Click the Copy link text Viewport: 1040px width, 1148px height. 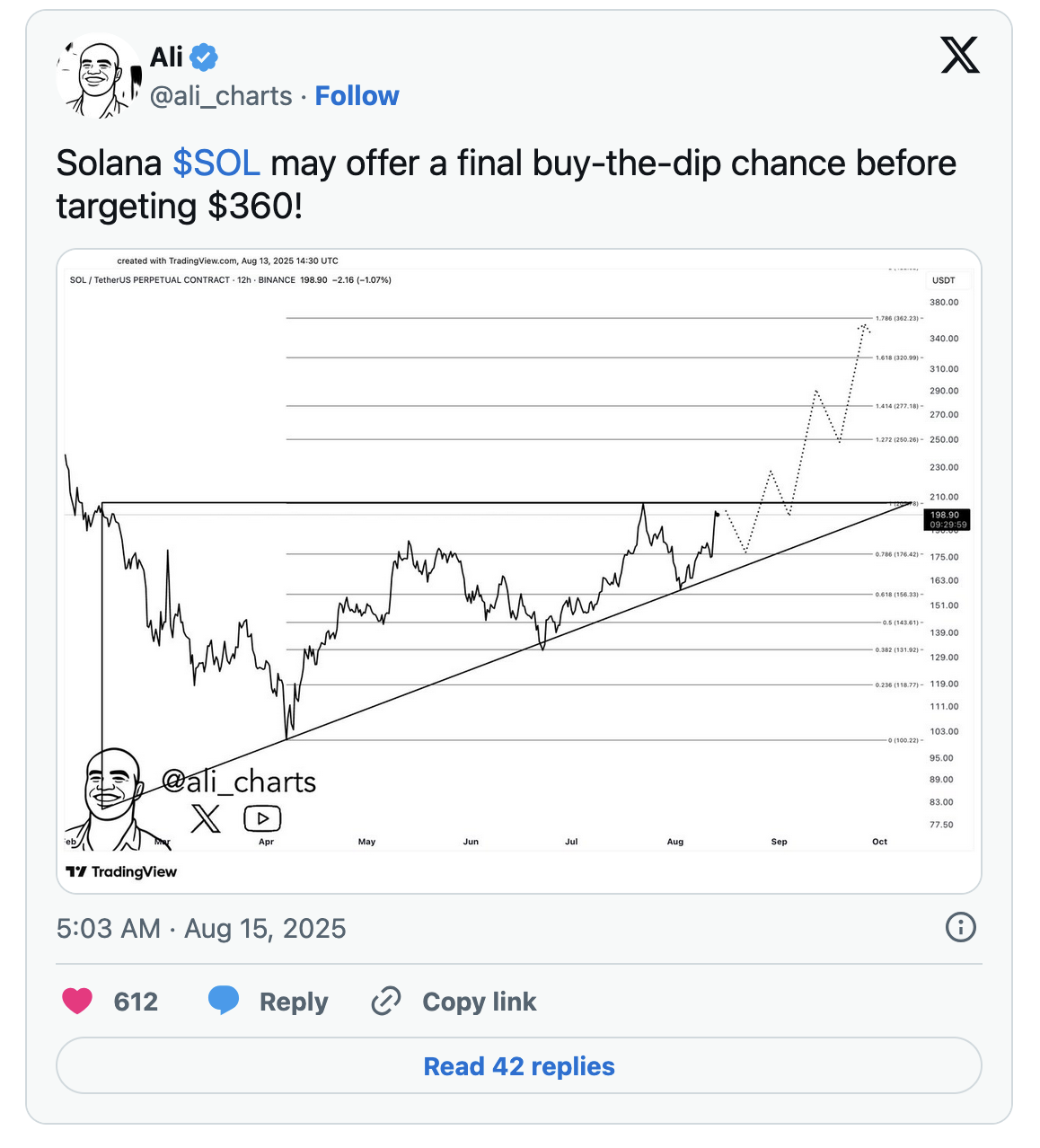[x=479, y=1002]
